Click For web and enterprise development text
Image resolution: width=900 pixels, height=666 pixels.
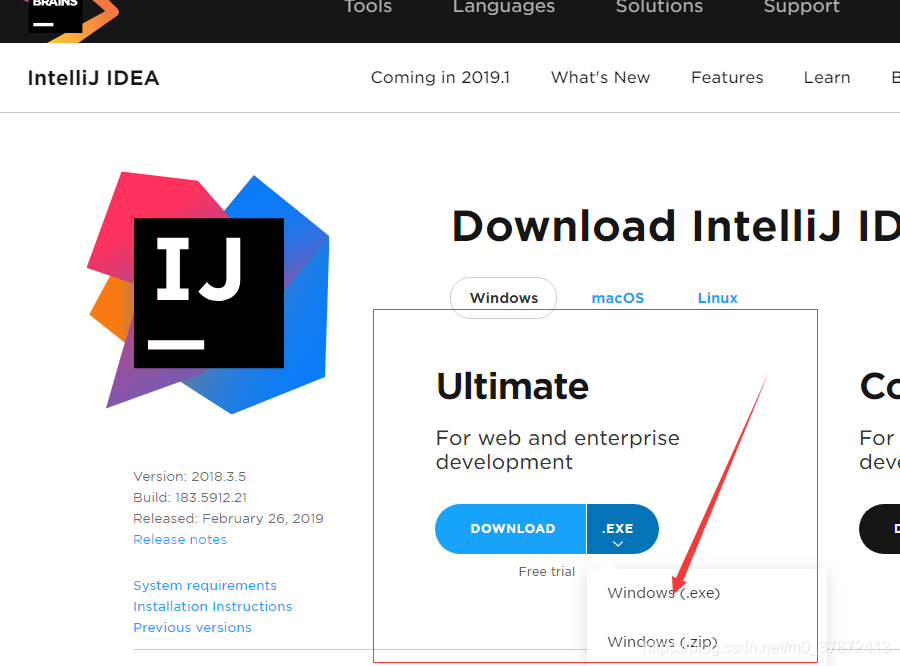[558, 450]
